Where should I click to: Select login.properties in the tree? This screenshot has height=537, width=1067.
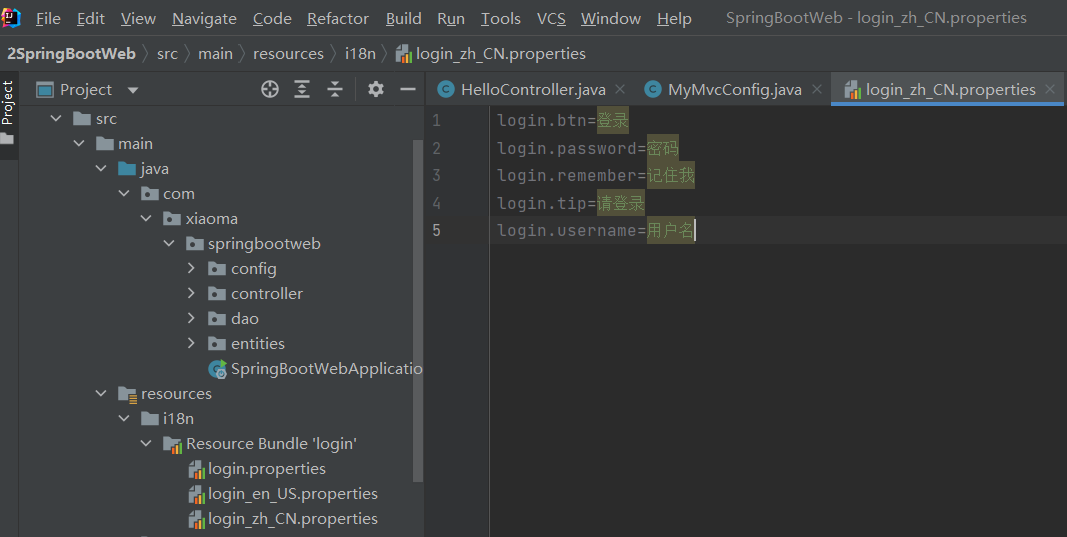pos(267,469)
